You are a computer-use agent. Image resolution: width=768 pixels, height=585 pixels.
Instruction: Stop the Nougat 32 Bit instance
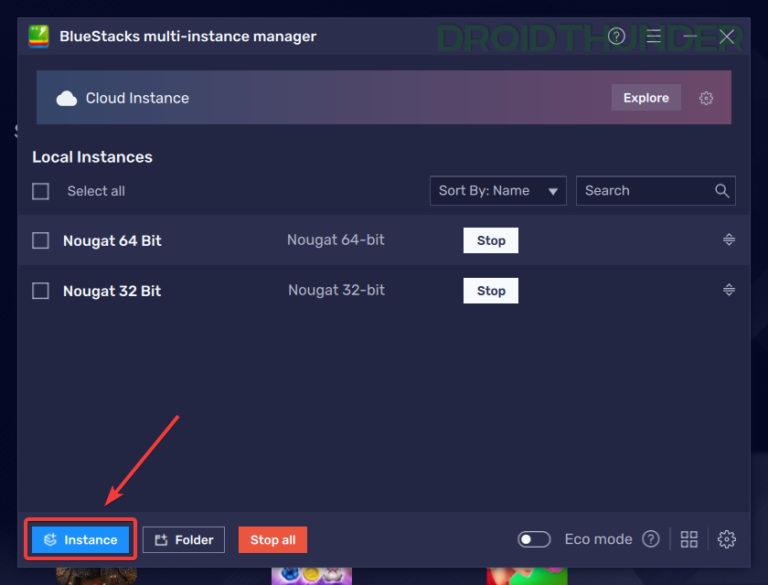tap(490, 291)
